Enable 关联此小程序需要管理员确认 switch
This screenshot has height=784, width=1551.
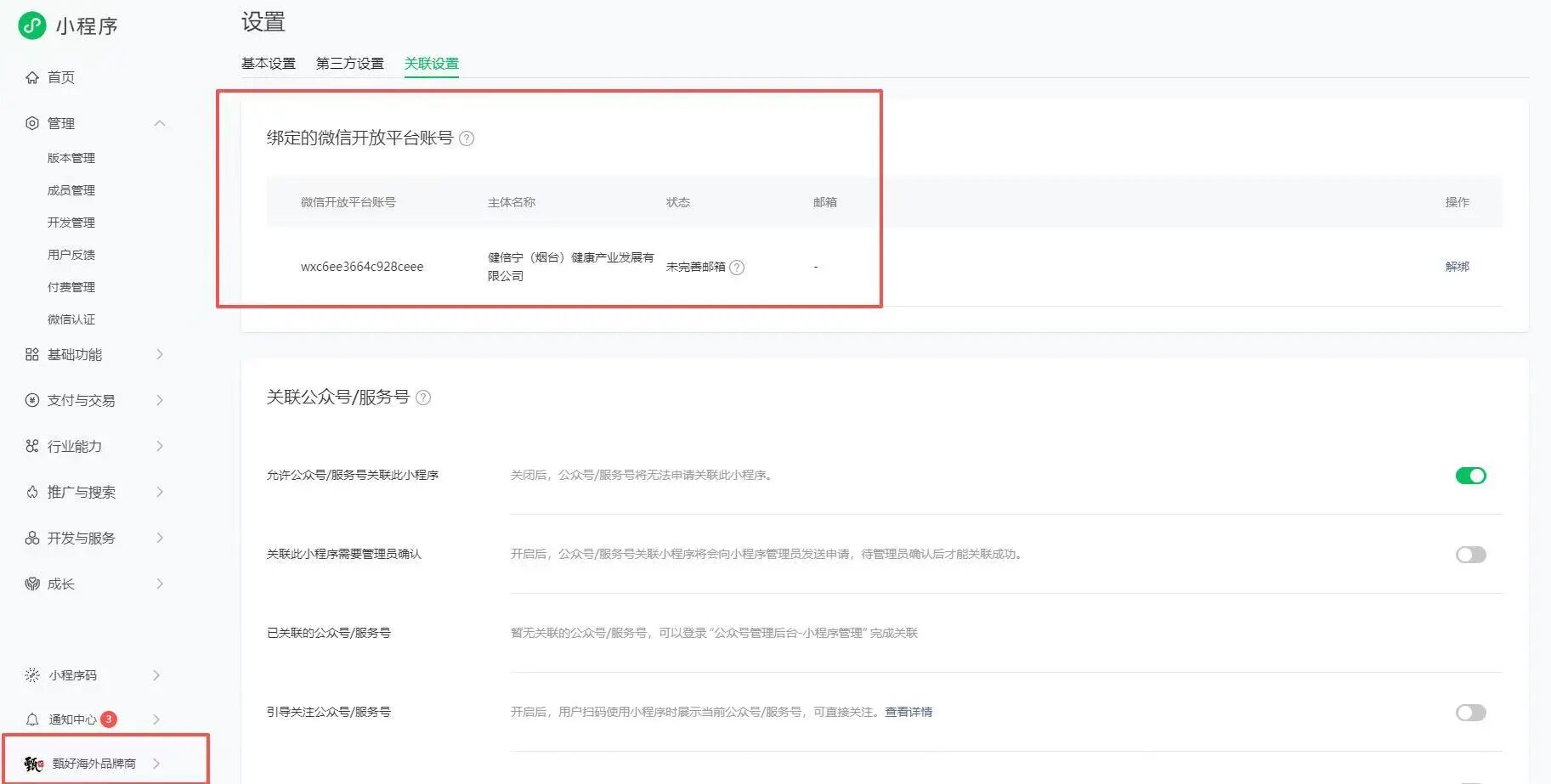coord(1470,555)
